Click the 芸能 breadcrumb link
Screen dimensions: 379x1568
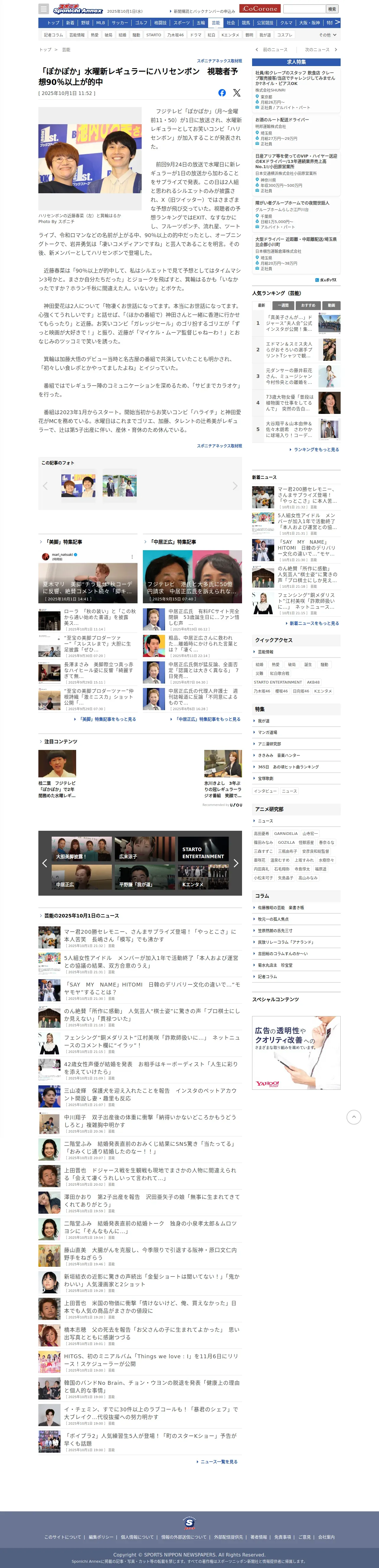(66, 50)
